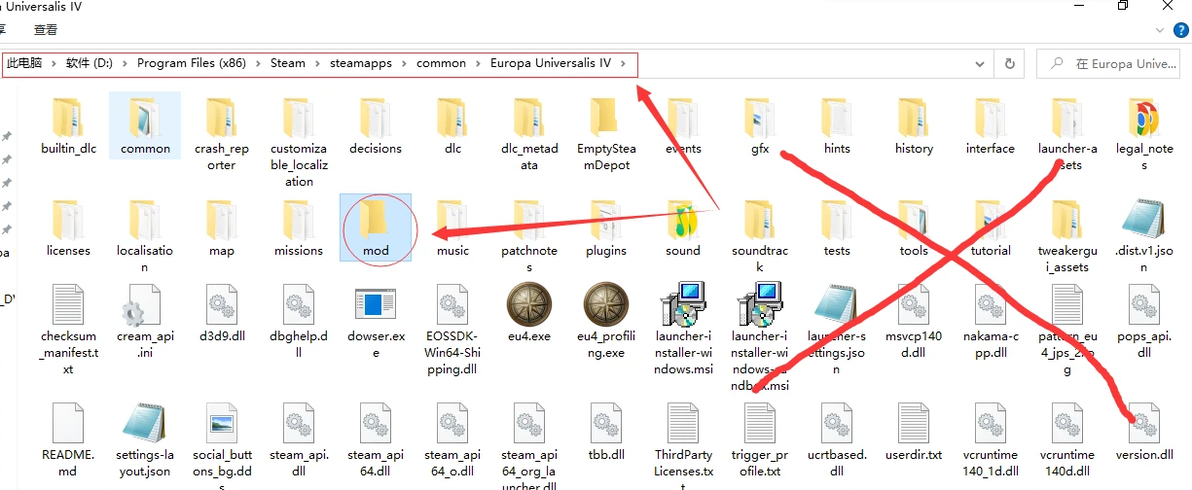Expand chevron after steamapps breadcrumb

click(x=404, y=63)
